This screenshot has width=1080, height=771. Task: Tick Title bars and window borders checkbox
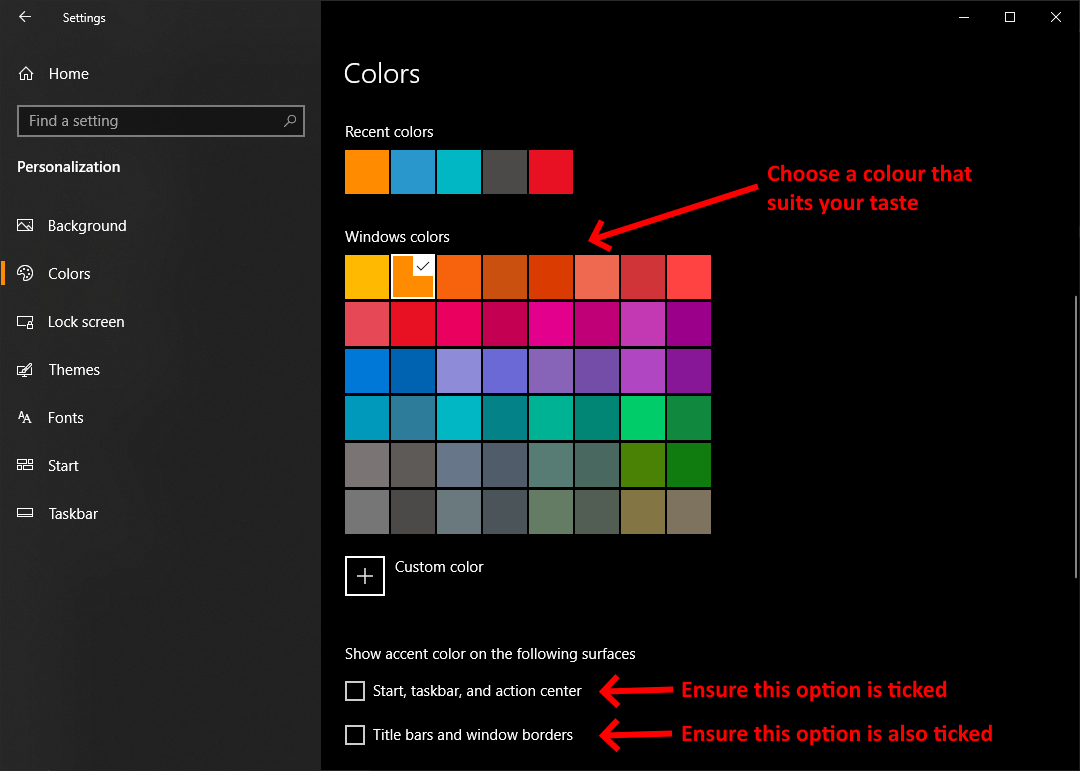355,734
